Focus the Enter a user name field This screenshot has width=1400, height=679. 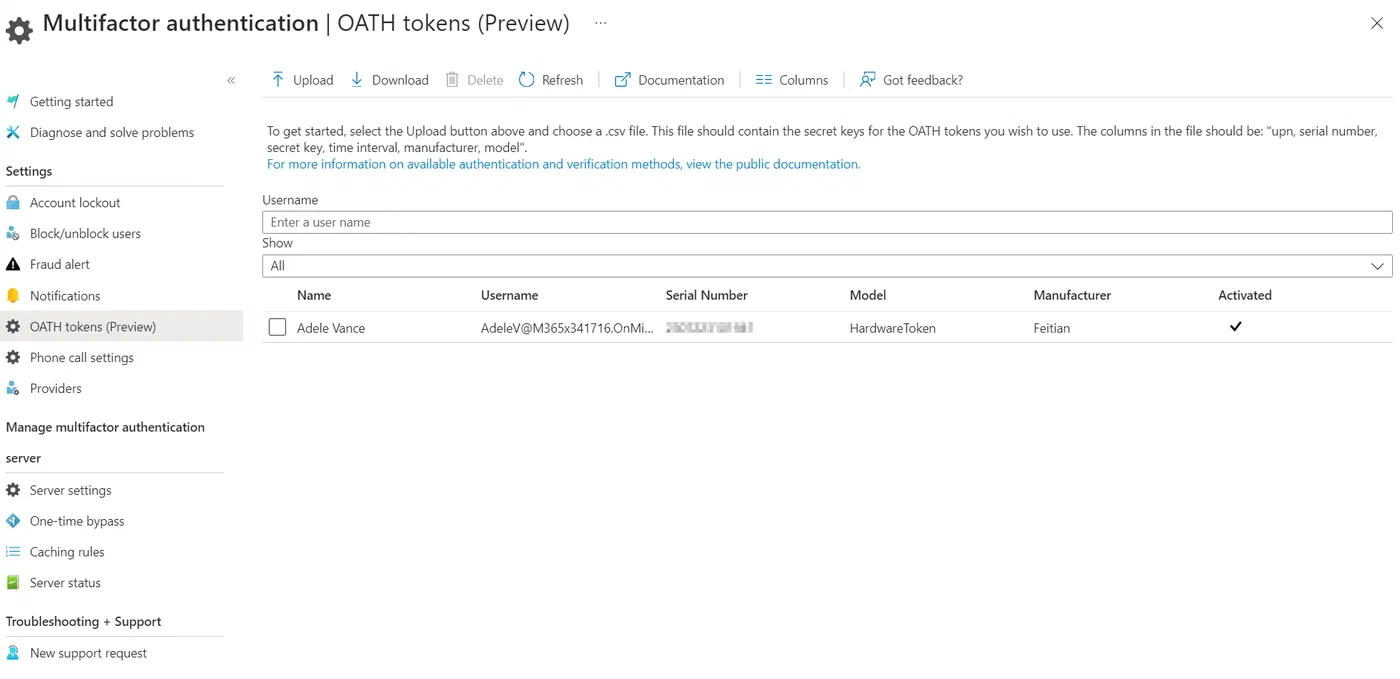pos(827,222)
